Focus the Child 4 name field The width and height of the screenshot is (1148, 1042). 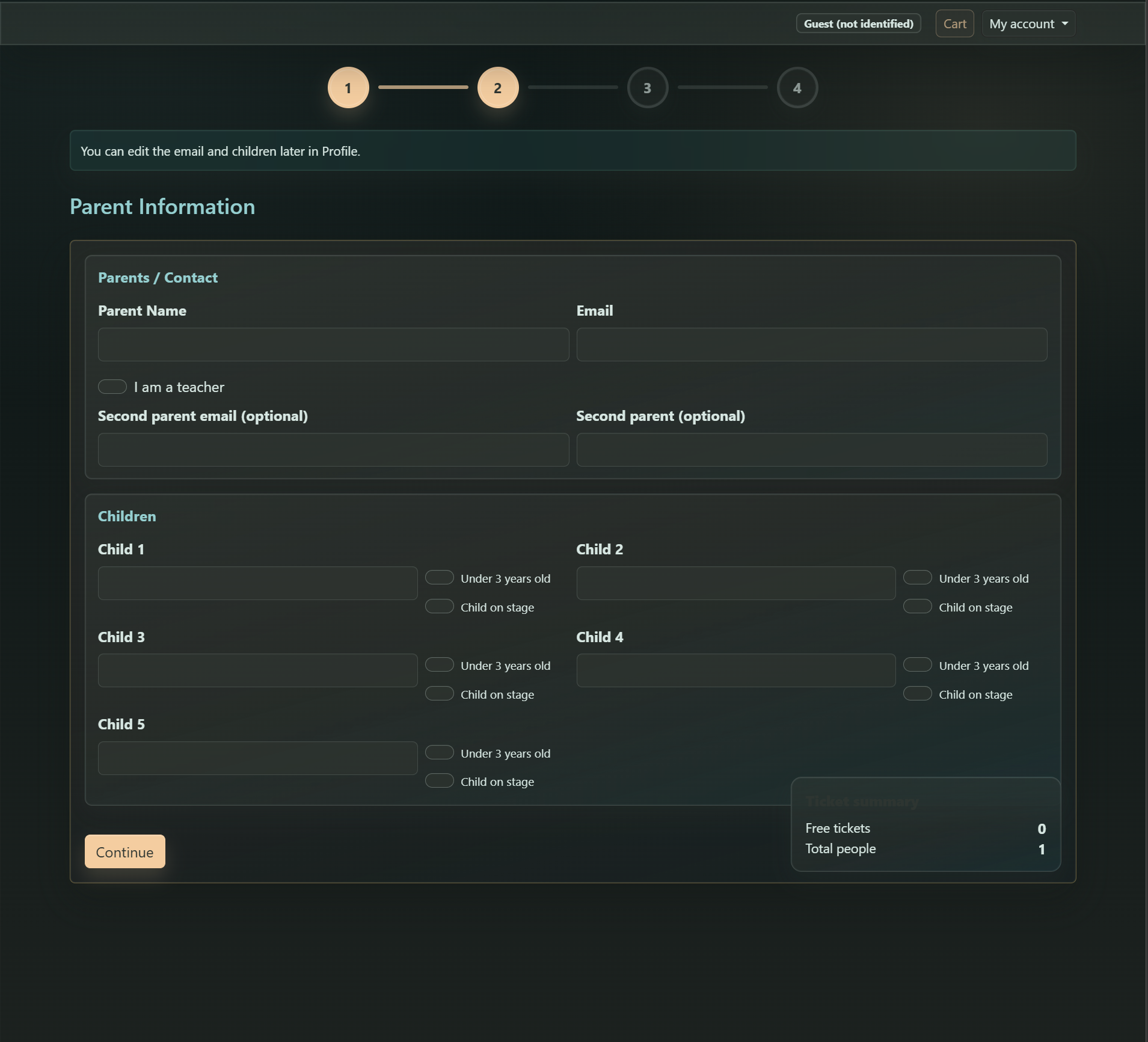(x=735, y=670)
